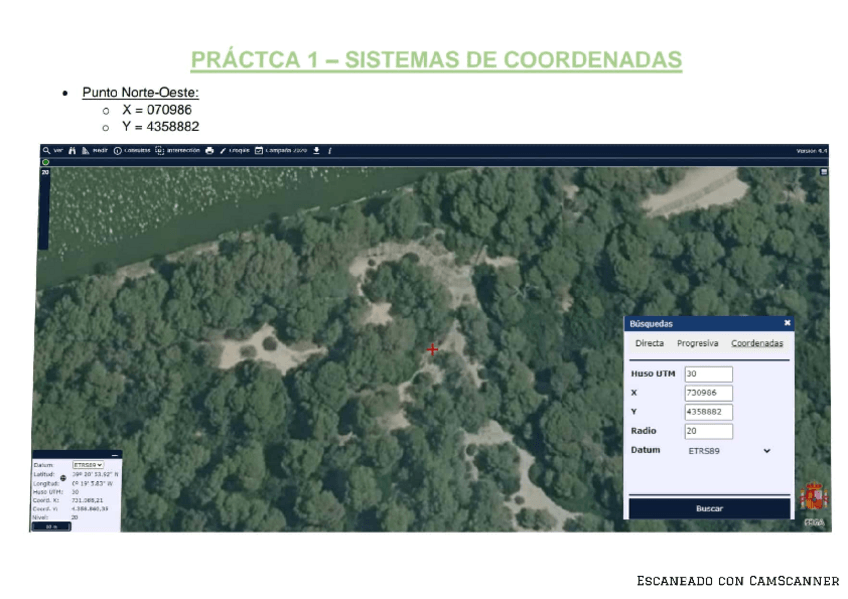Click the binoculars search icon
The image size is (848, 599).
[x=72, y=150]
